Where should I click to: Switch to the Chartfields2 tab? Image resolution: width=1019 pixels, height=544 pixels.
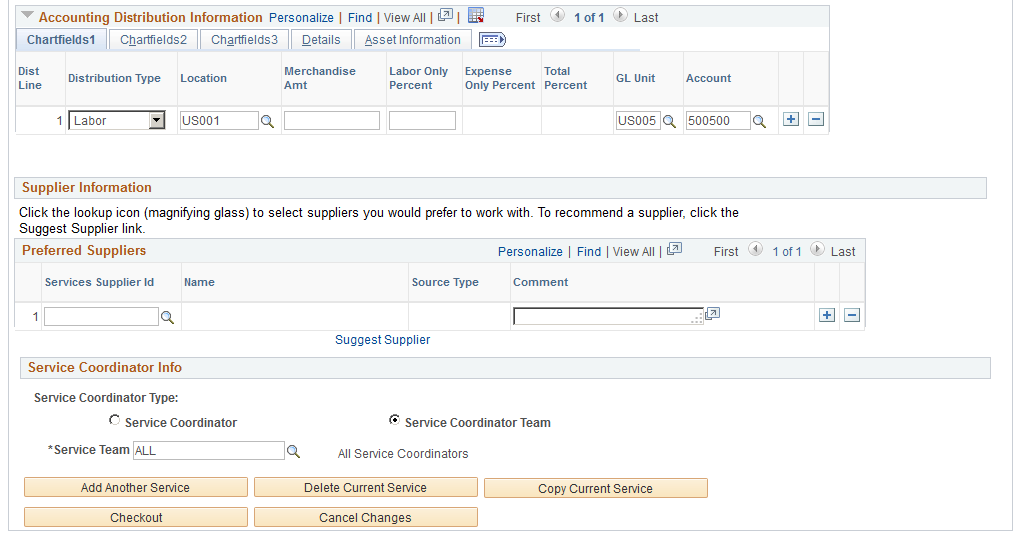(x=153, y=40)
